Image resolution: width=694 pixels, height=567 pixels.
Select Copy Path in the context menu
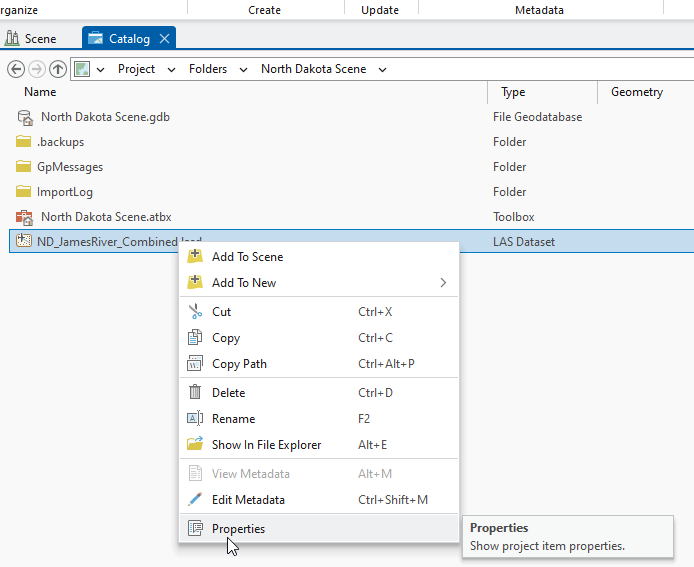pyautogui.click(x=319, y=363)
